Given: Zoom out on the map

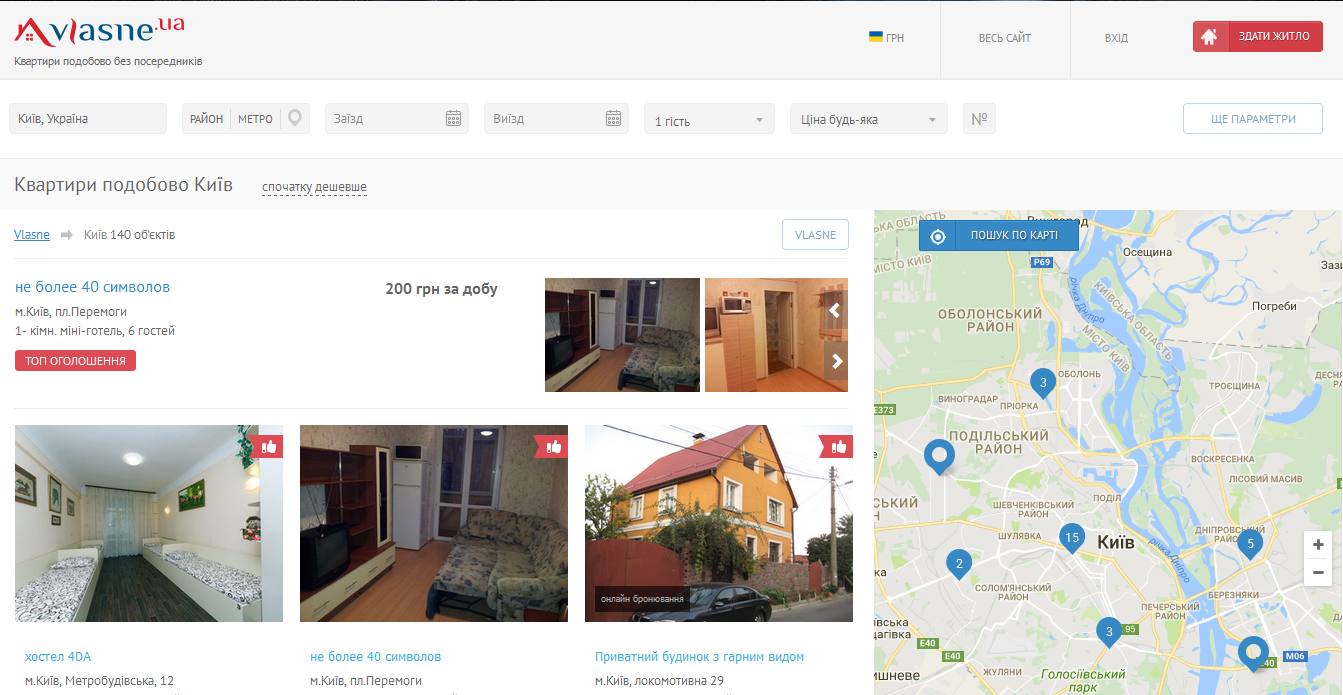Looking at the screenshot, I should [1318, 573].
